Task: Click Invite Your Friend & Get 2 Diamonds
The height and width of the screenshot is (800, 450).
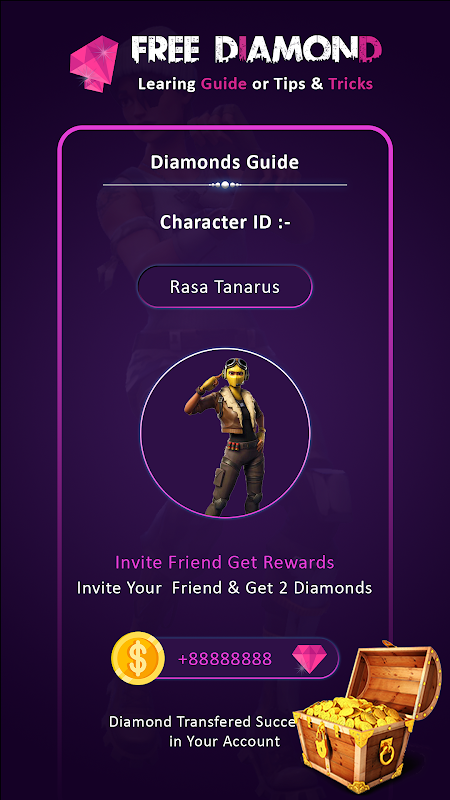Action: point(224,588)
